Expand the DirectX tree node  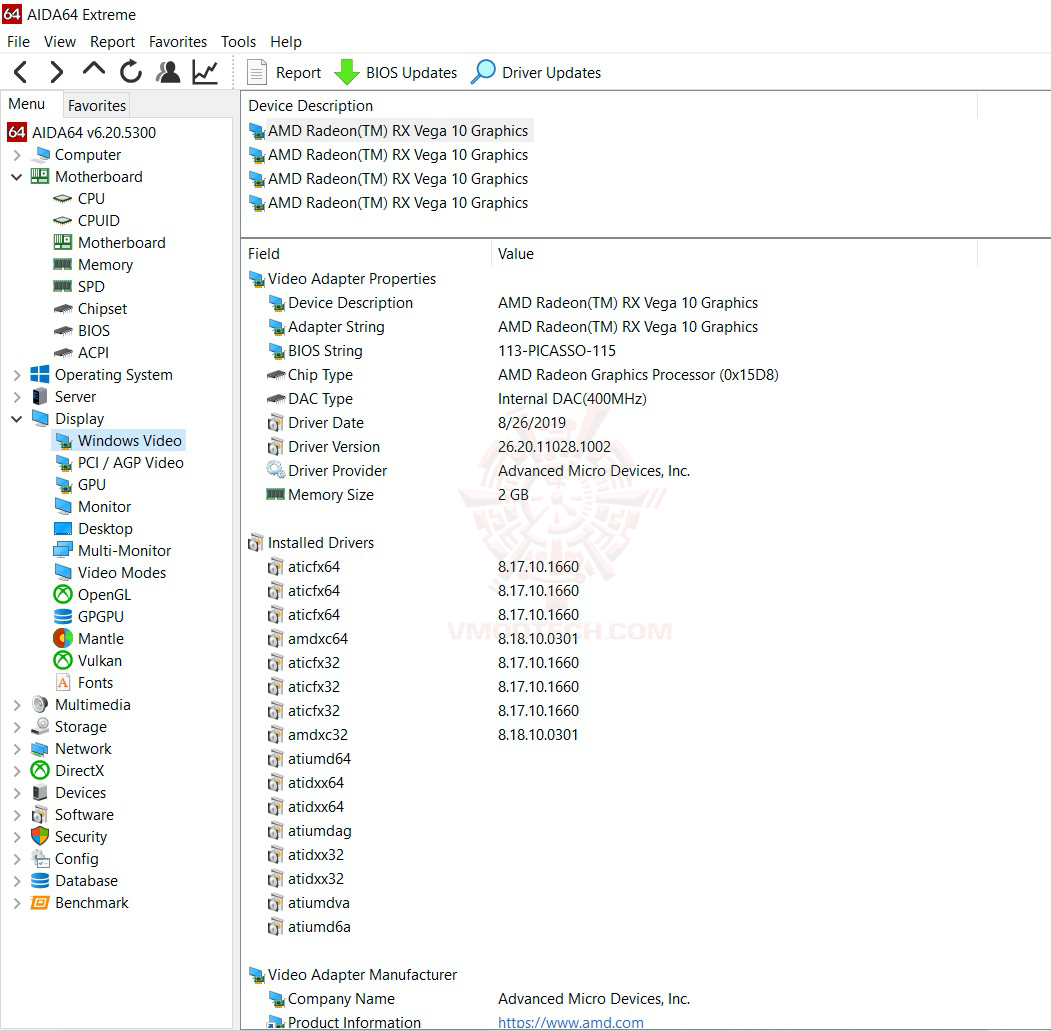coord(17,771)
